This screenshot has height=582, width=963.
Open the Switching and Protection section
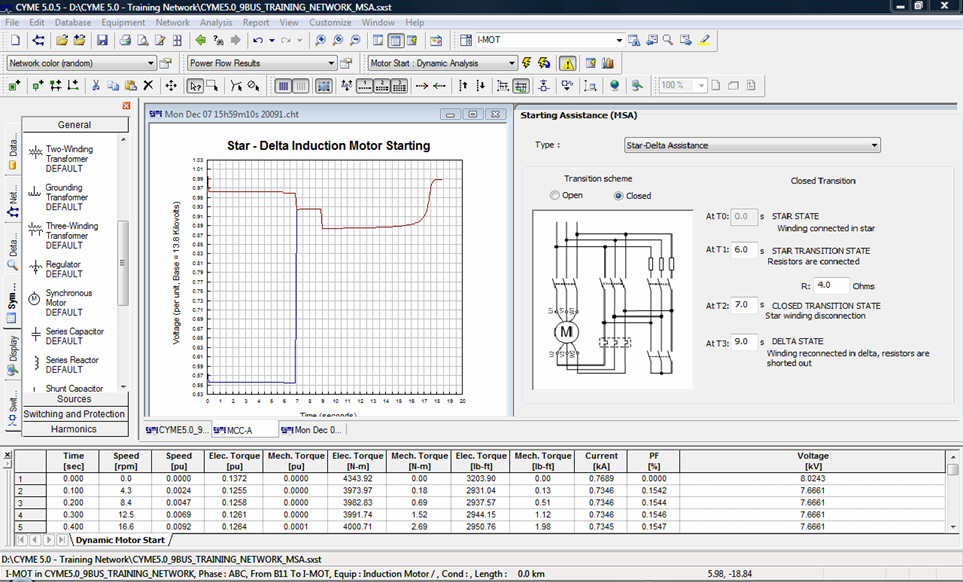[75, 414]
